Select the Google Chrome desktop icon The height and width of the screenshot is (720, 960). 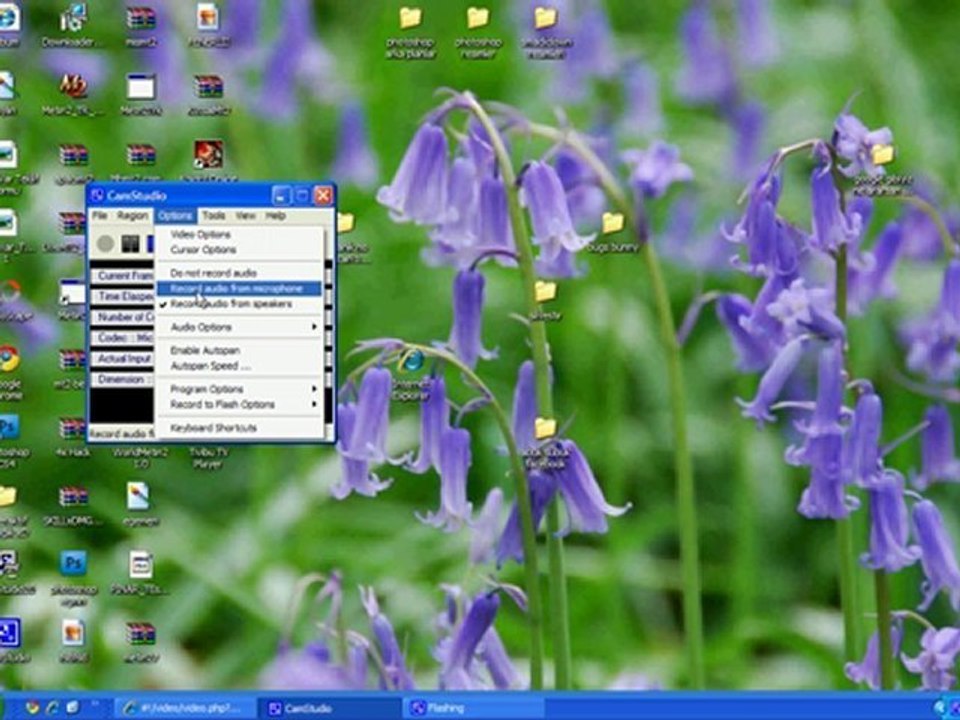pos(9,359)
